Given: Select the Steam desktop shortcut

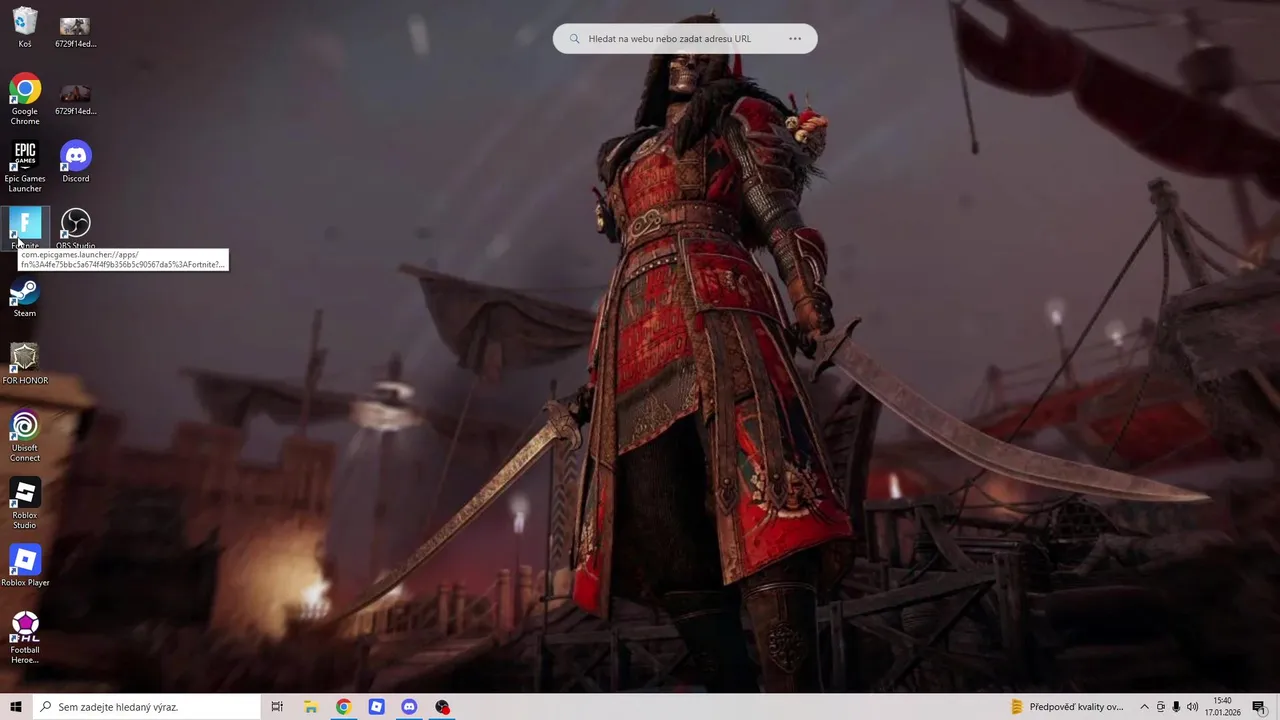Looking at the screenshot, I should (x=25, y=297).
